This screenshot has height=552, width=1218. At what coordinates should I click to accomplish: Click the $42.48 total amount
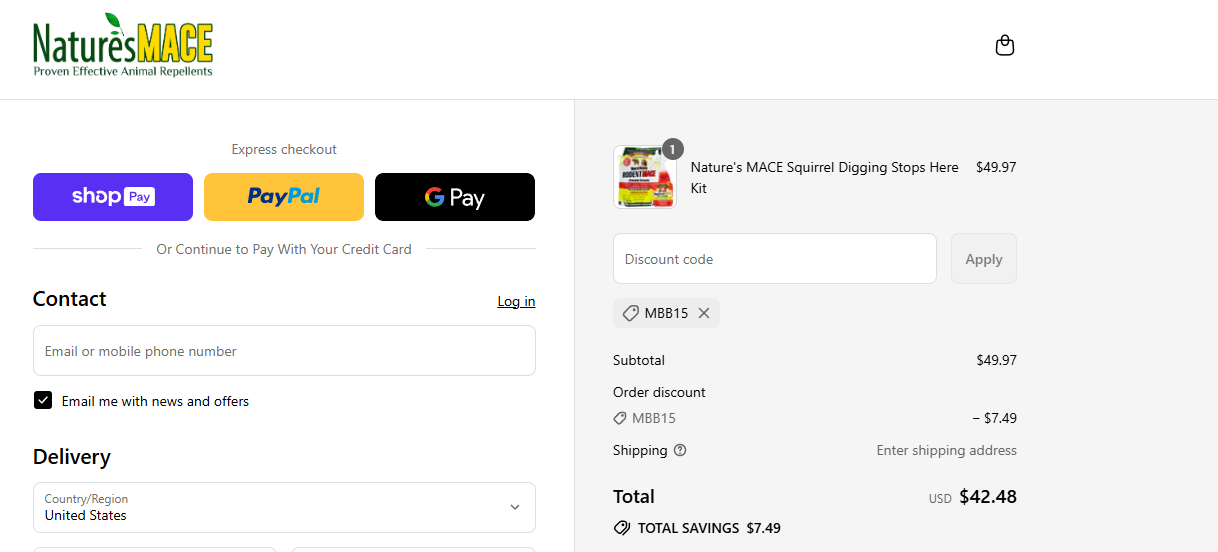(x=988, y=497)
